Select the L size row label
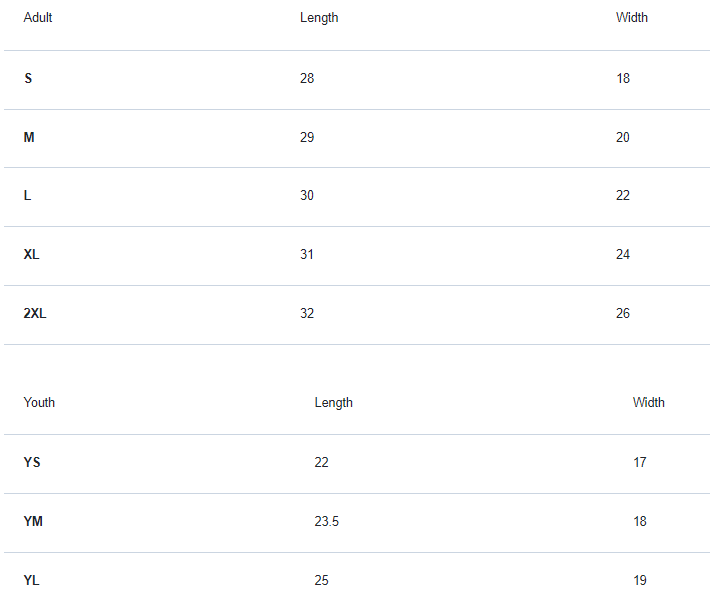Image resolution: width=710 pixels, height=609 pixels. pyautogui.click(x=28, y=196)
